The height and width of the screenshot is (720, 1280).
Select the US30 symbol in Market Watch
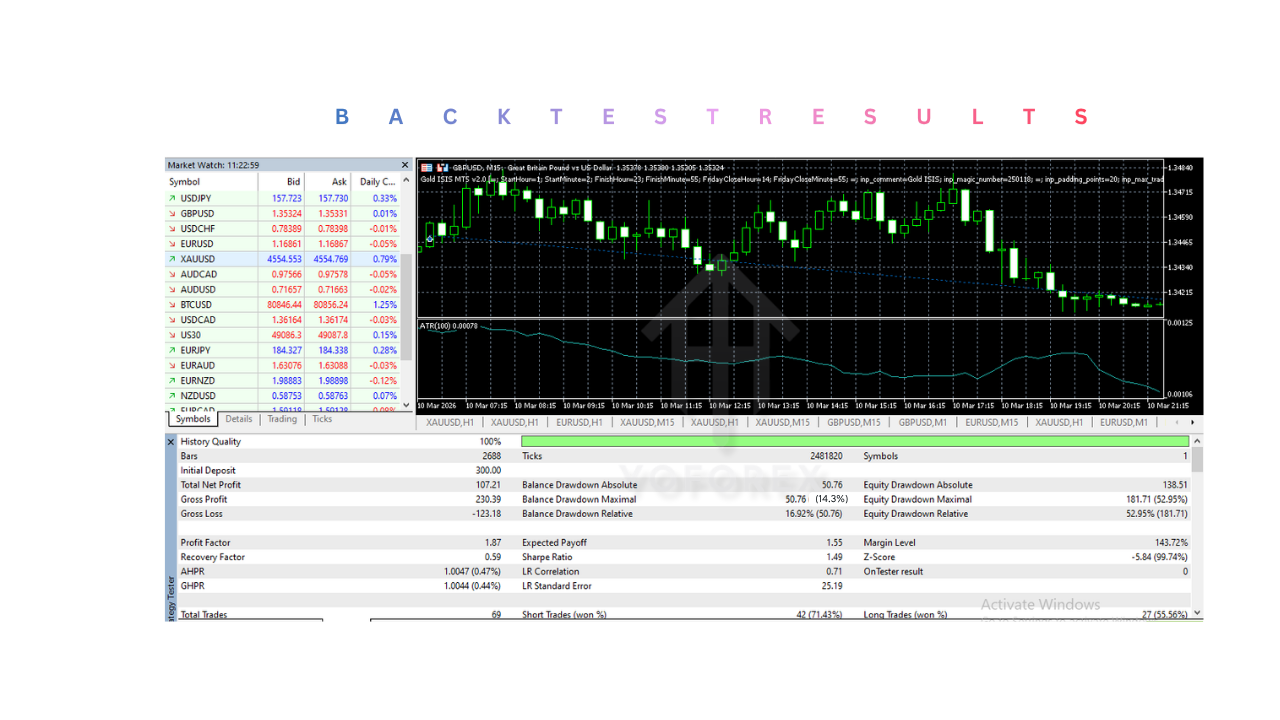[191, 335]
